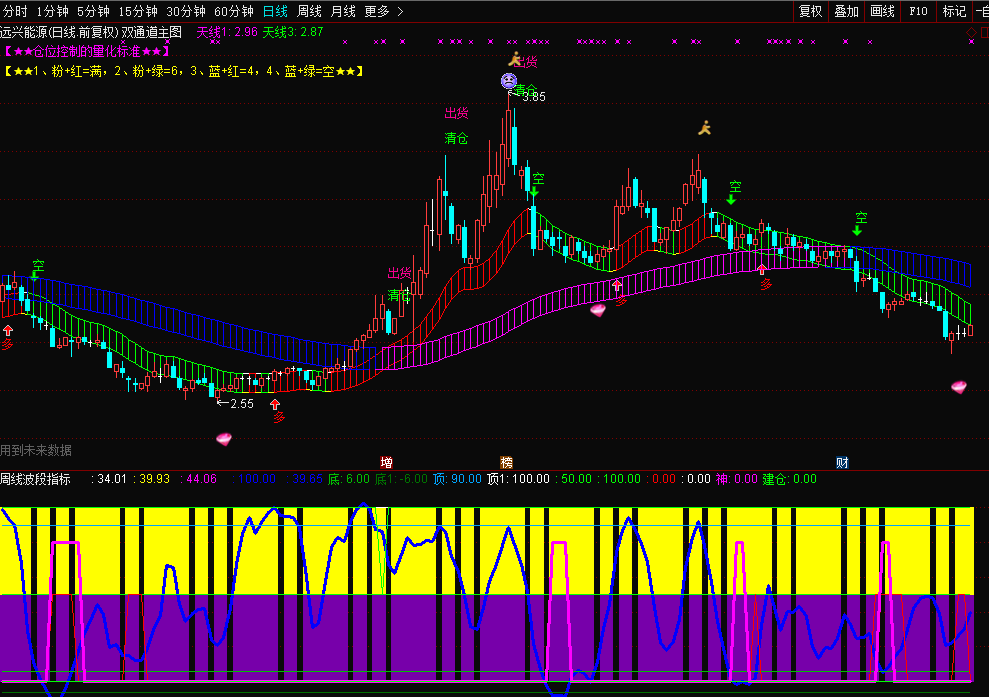The height and width of the screenshot is (697, 989).
Task: Click the 标记 mark button
Action: click(x=954, y=11)
